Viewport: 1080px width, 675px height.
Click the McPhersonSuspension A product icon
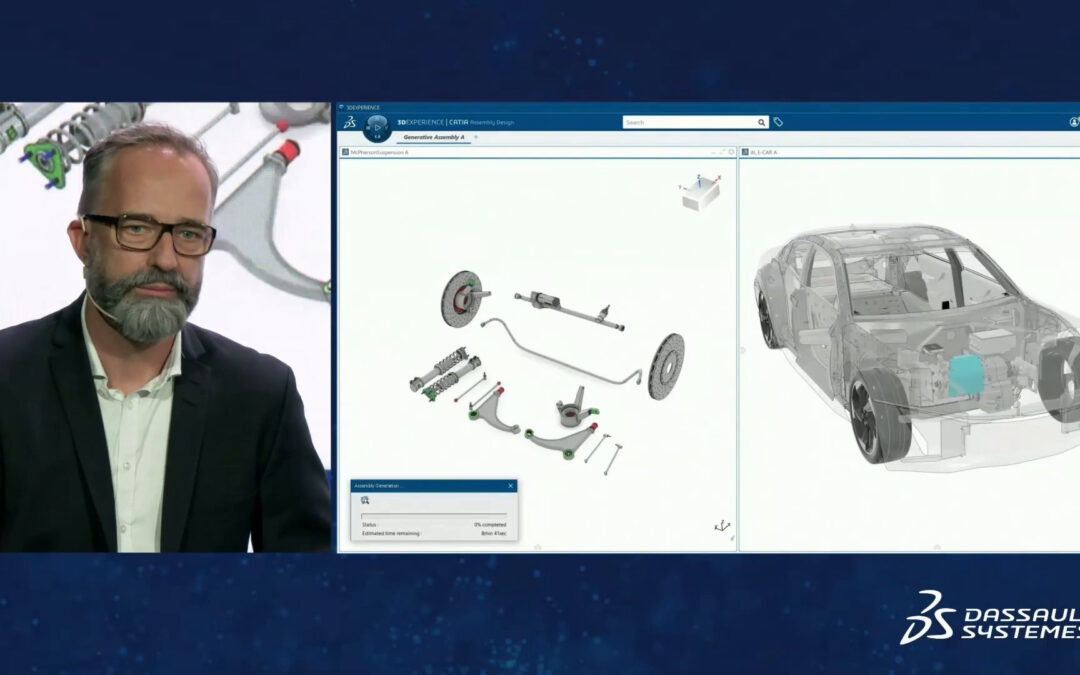tap(346, 152)
